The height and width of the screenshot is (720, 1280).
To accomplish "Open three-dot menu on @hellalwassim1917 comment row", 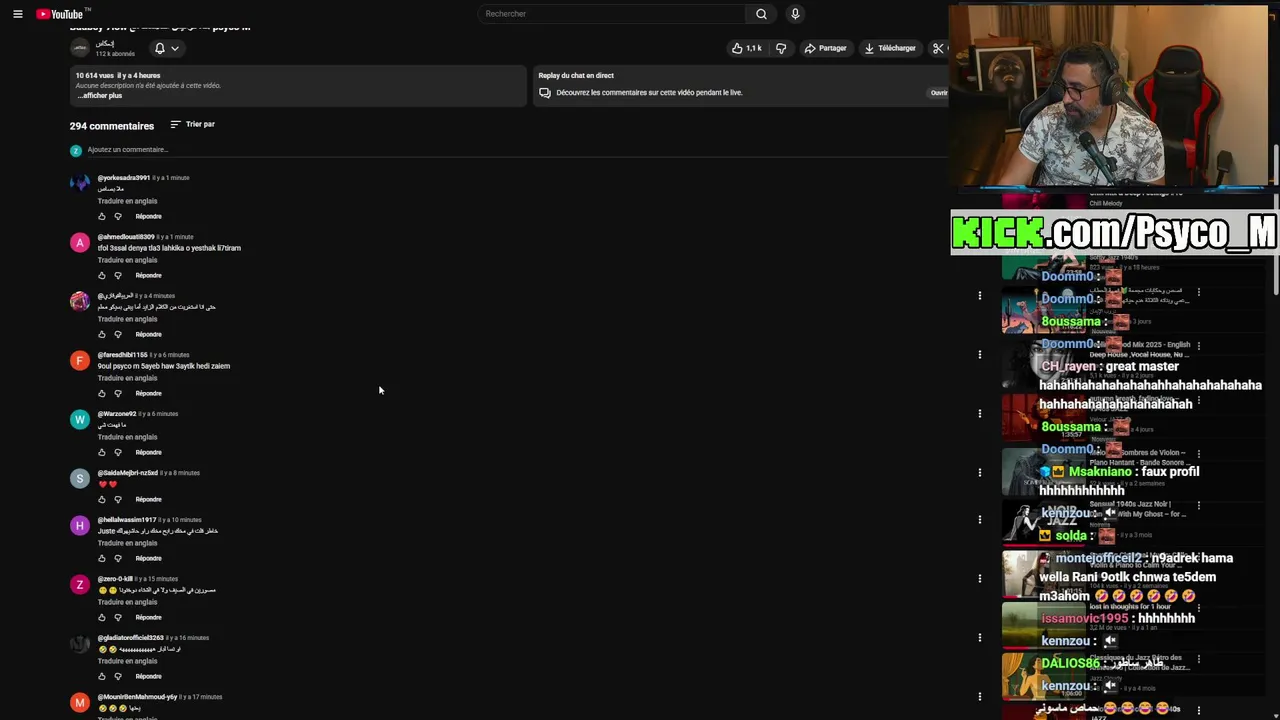I will click(980, 519).
